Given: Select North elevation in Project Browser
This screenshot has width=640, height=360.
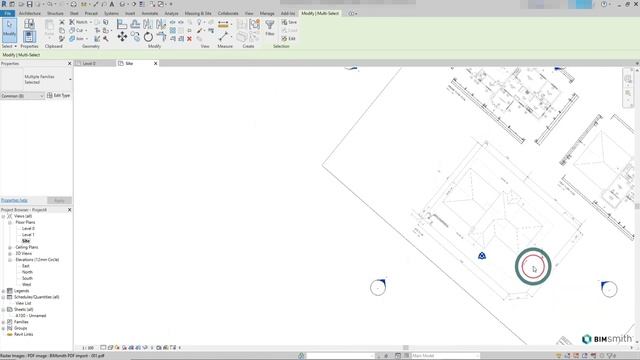Looking at the screenshot, I should pos(27,272).
